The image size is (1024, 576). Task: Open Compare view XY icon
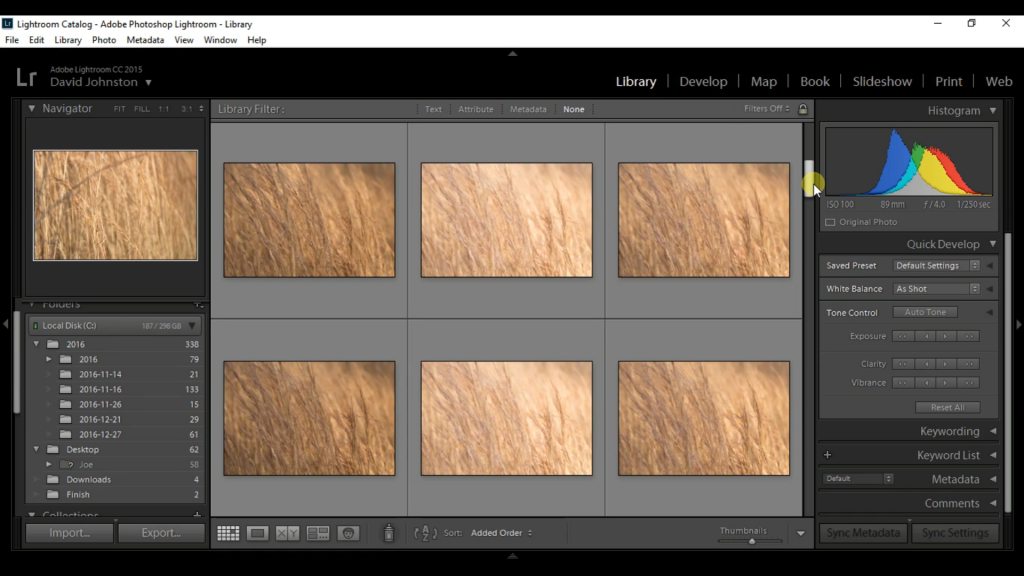(287, 533)
